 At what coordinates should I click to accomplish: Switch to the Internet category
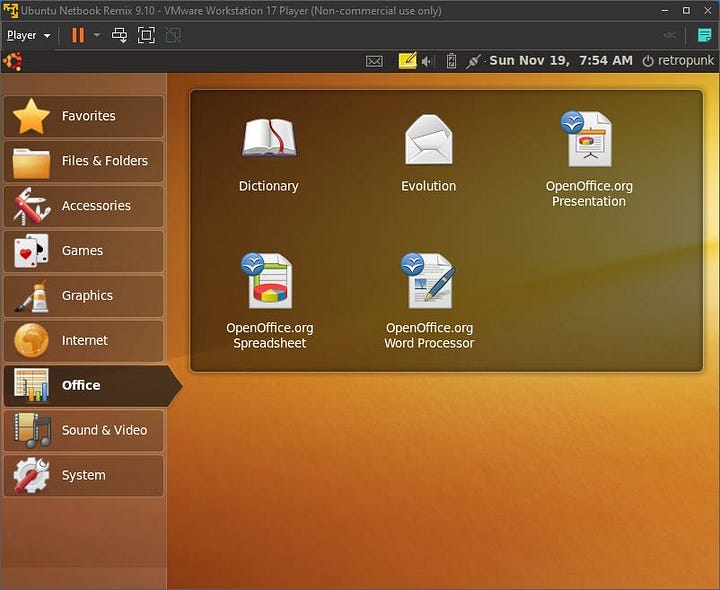tap(84, 341)
